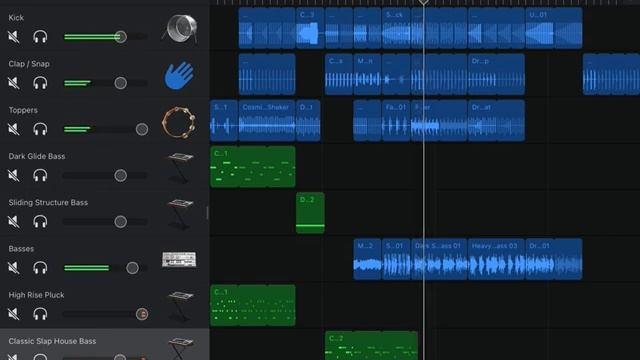Mute the Dark Glide Bass track
The height and width of the screenshot is (360, 640).
(x=14, y=176)
